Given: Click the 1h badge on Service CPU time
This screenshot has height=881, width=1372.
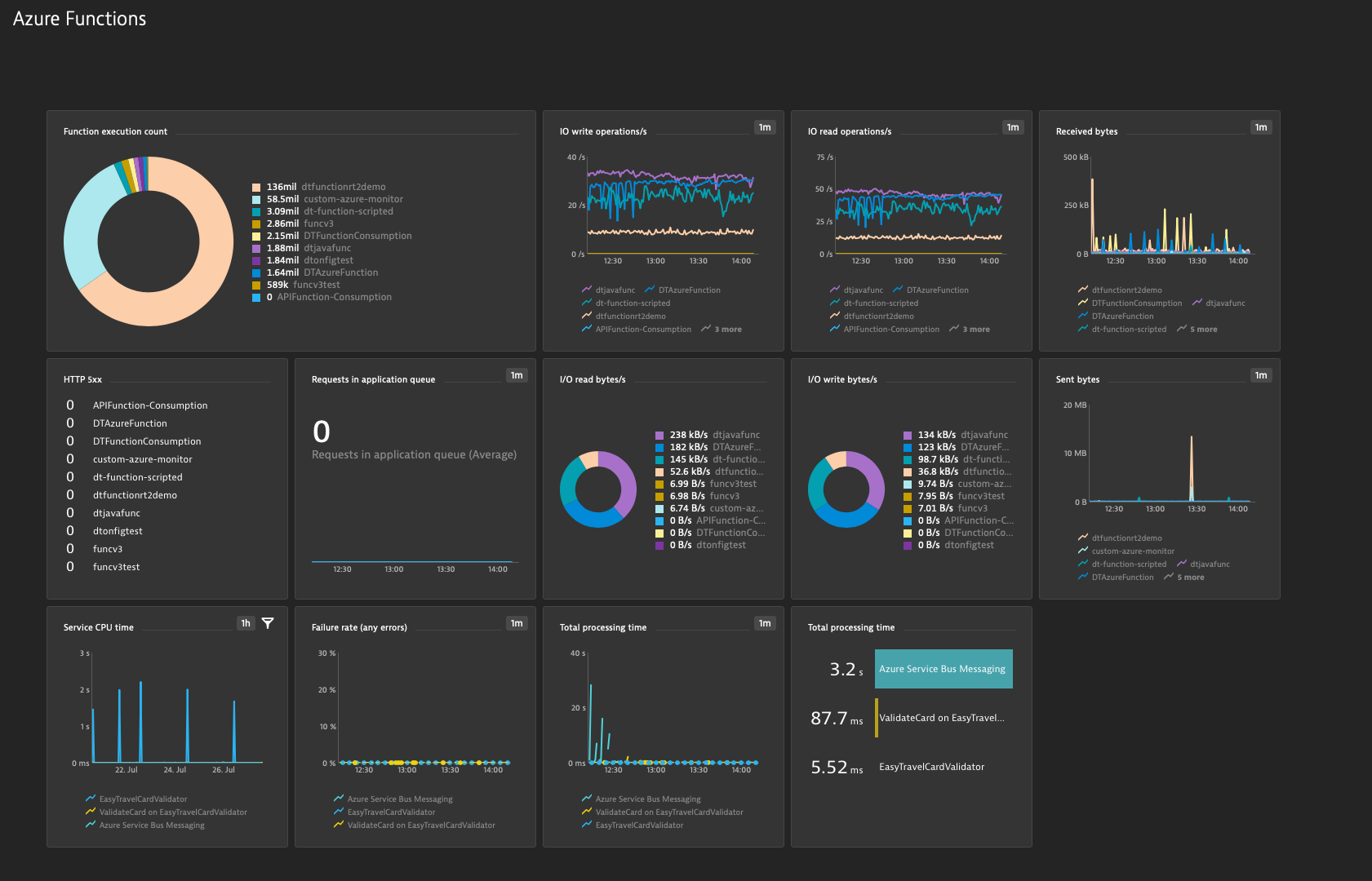Looking at the screenshot, I should [x=246, y=623].
